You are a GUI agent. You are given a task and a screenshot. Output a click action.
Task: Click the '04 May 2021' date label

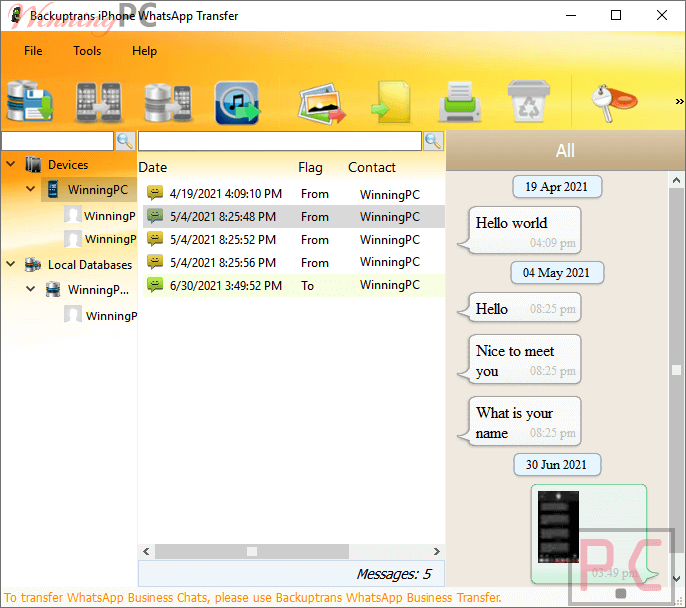point(557,273)
